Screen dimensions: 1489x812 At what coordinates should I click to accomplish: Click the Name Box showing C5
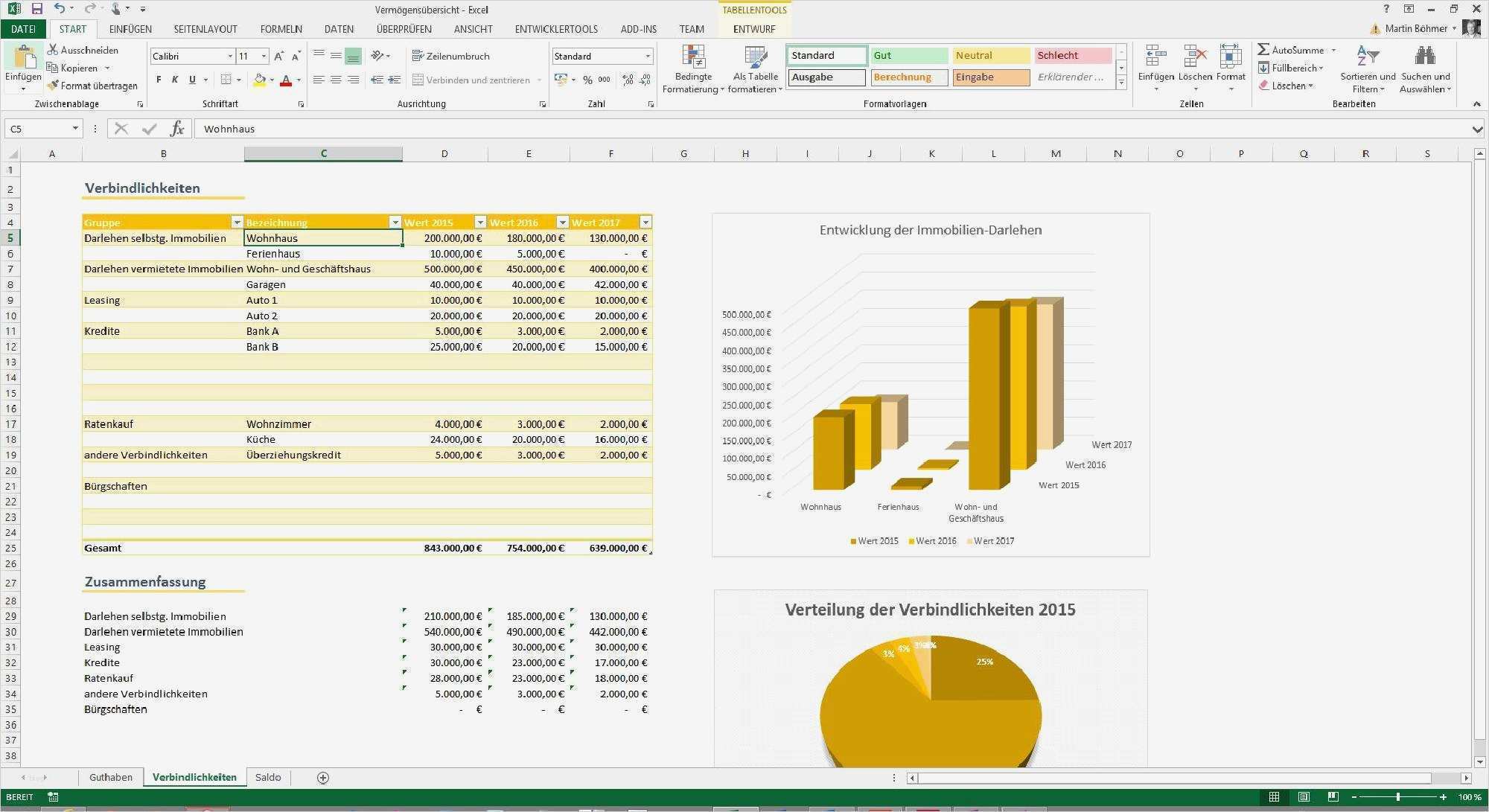click(x=37, y=129)
